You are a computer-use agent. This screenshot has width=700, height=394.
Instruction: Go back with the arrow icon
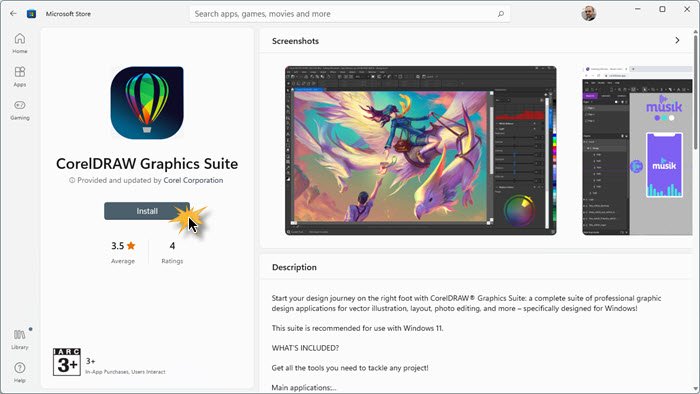click(x=13, y=13)
